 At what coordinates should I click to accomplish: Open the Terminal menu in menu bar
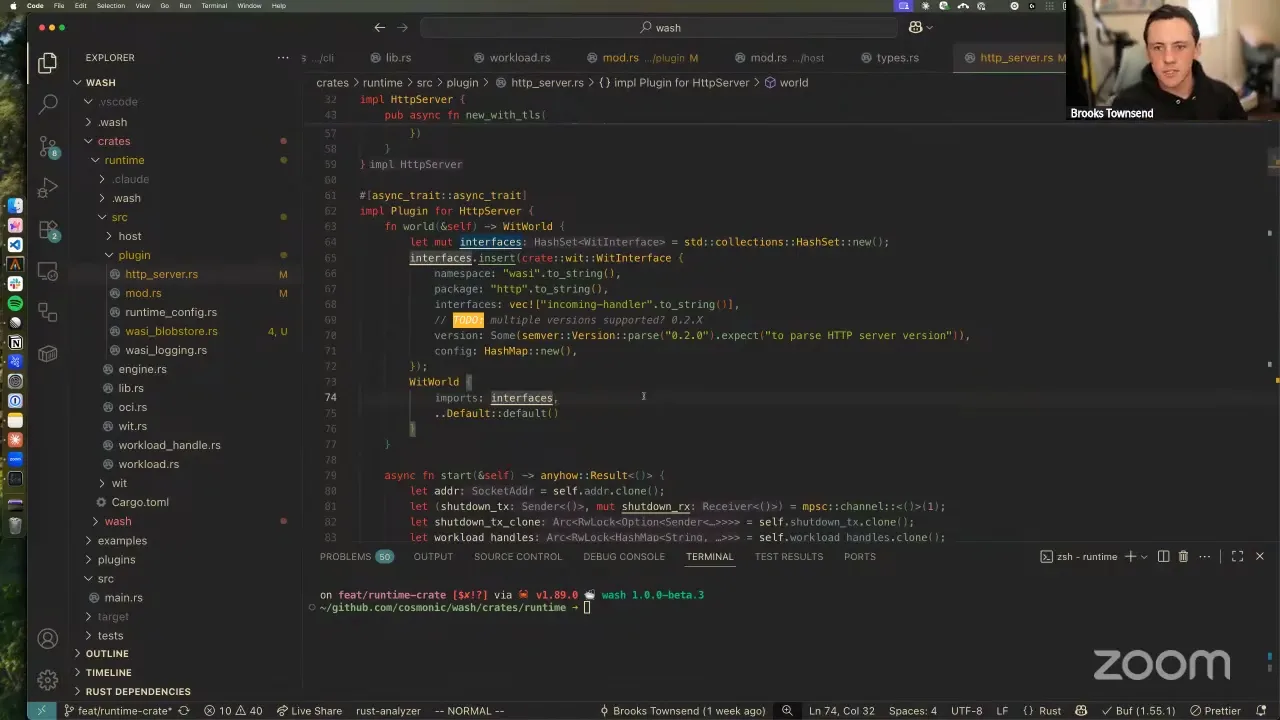pos(214,6)
